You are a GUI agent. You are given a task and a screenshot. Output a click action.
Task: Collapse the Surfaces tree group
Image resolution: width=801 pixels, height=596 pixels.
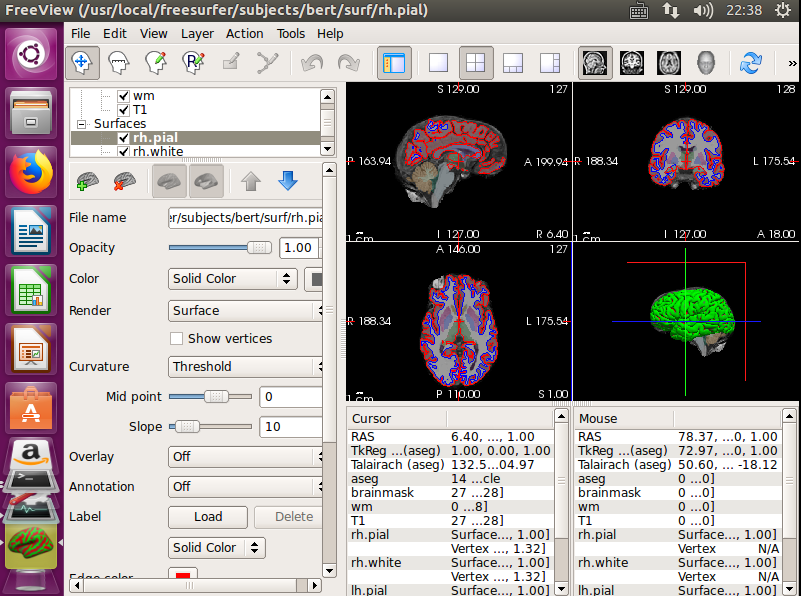tap(81, 124)
